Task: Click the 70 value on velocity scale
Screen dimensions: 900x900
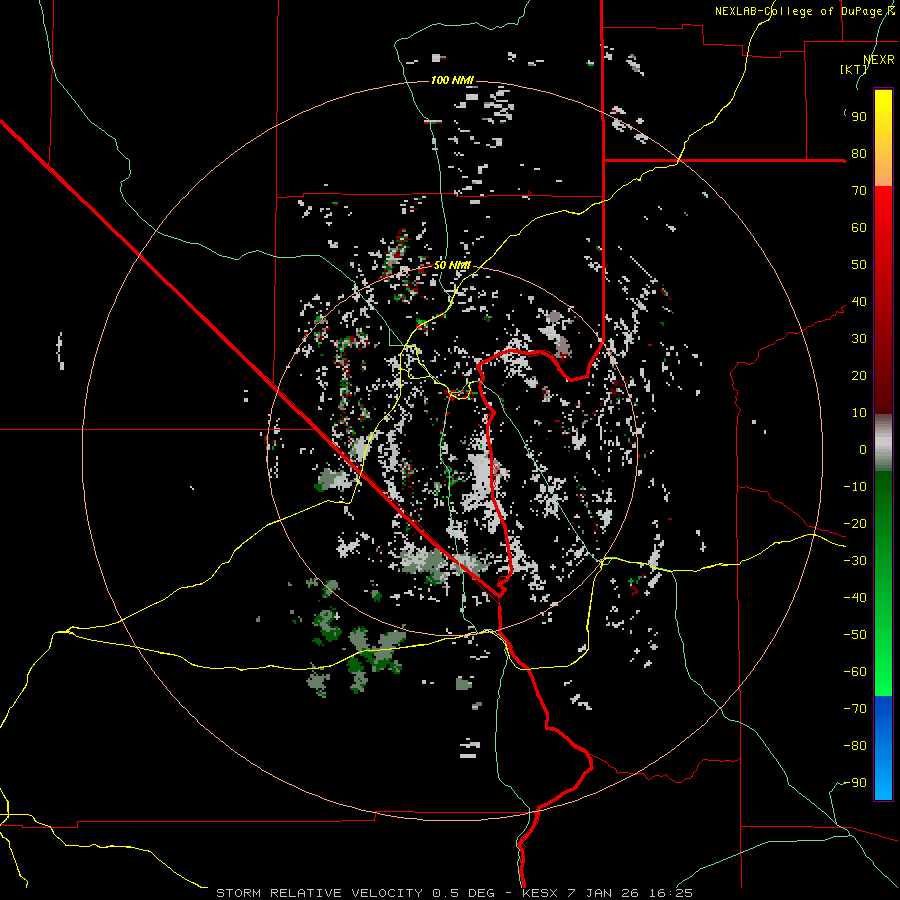Action: point(859,191)
